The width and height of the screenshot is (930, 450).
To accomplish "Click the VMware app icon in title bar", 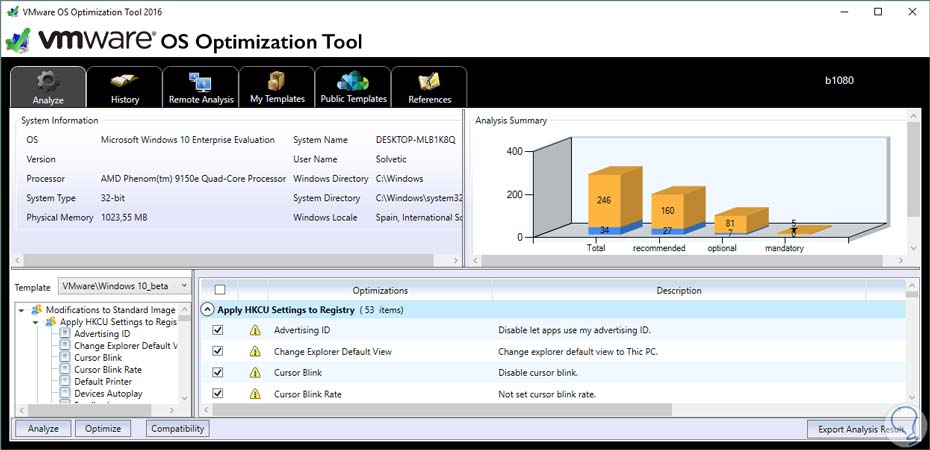I will coord(12,12).
